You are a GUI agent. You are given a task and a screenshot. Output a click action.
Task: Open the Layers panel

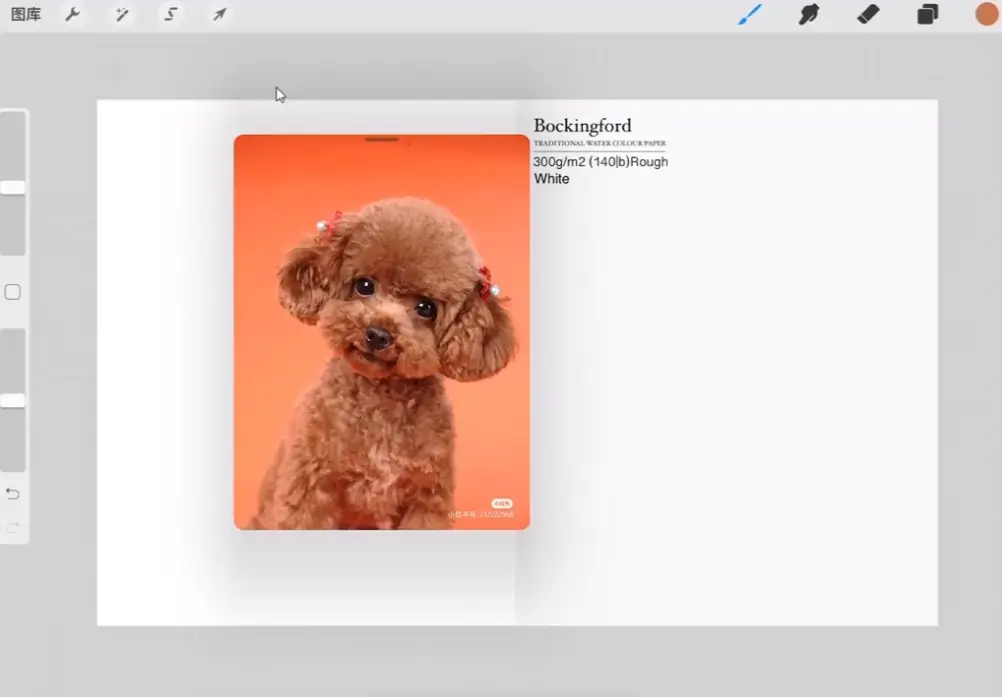pos(927,14)
